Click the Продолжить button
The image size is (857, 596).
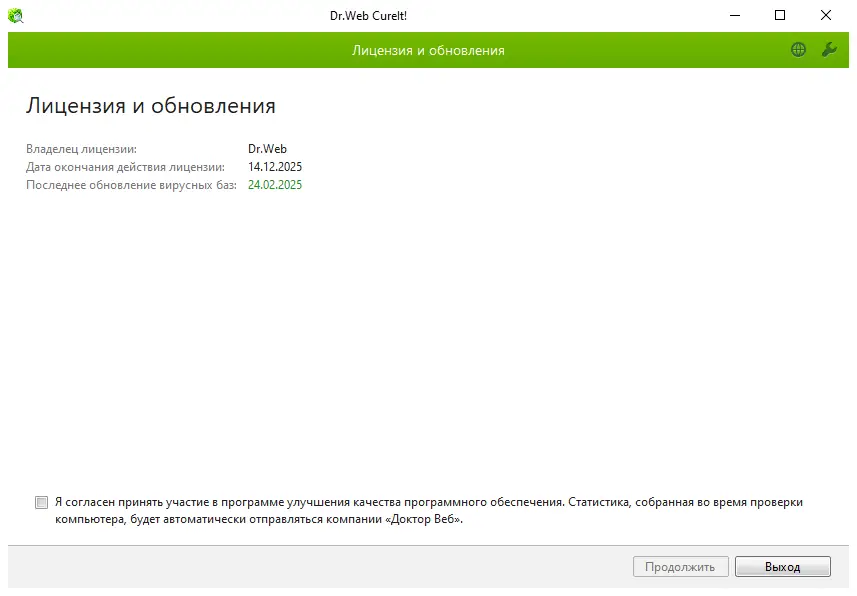pyautogui.click(x=680, y=566)
